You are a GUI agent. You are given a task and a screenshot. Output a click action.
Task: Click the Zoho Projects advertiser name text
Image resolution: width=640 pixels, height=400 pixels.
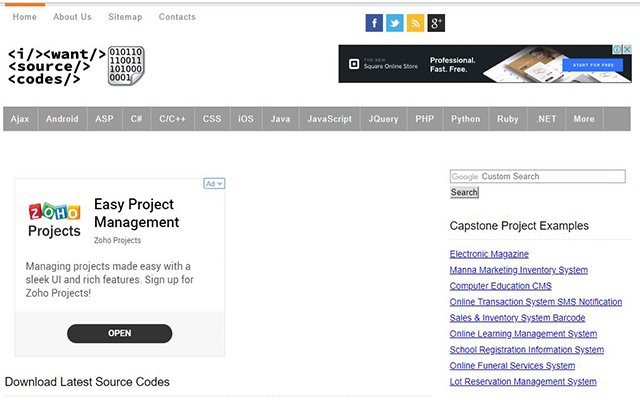coord(118,240)
